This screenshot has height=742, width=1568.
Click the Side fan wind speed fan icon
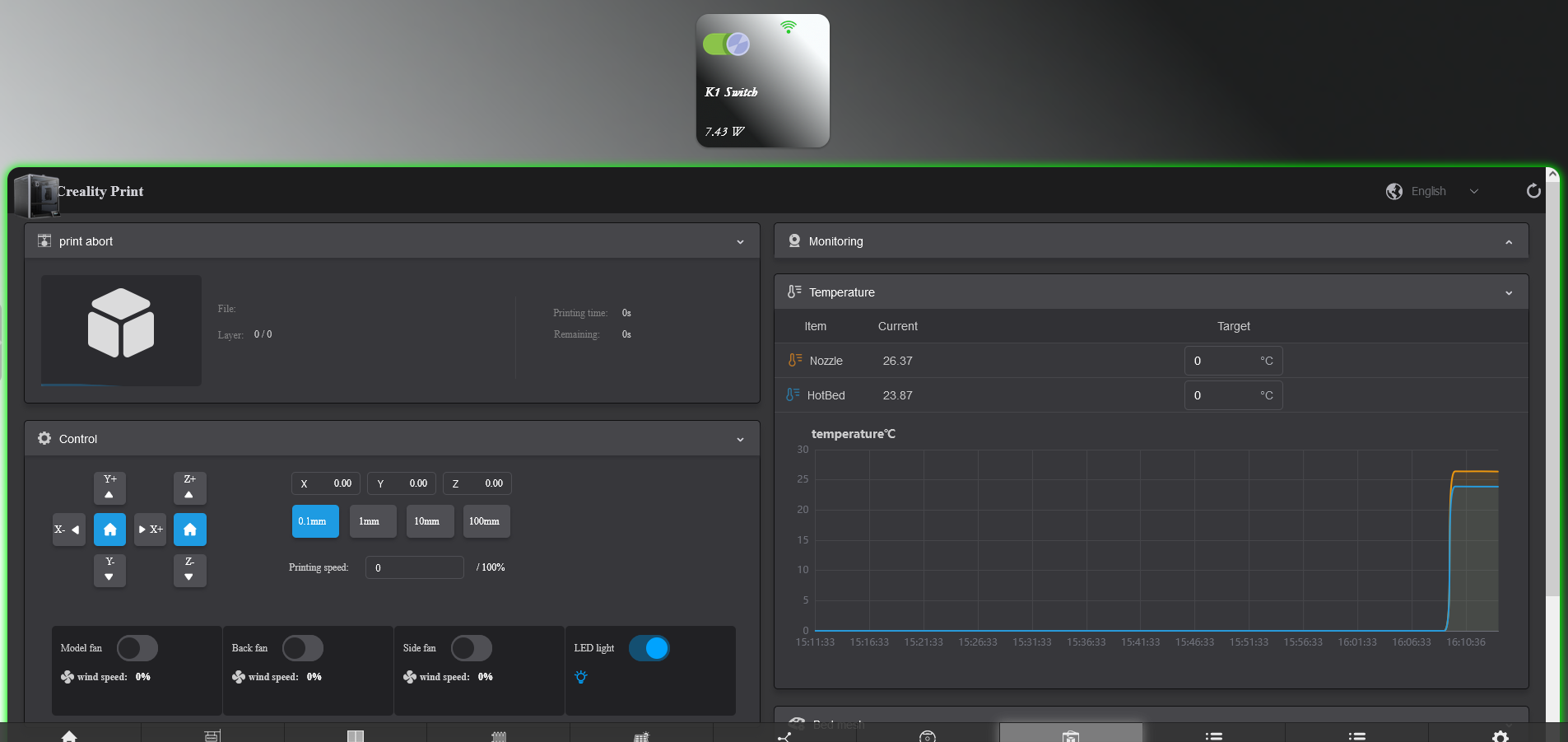[410, 677]
